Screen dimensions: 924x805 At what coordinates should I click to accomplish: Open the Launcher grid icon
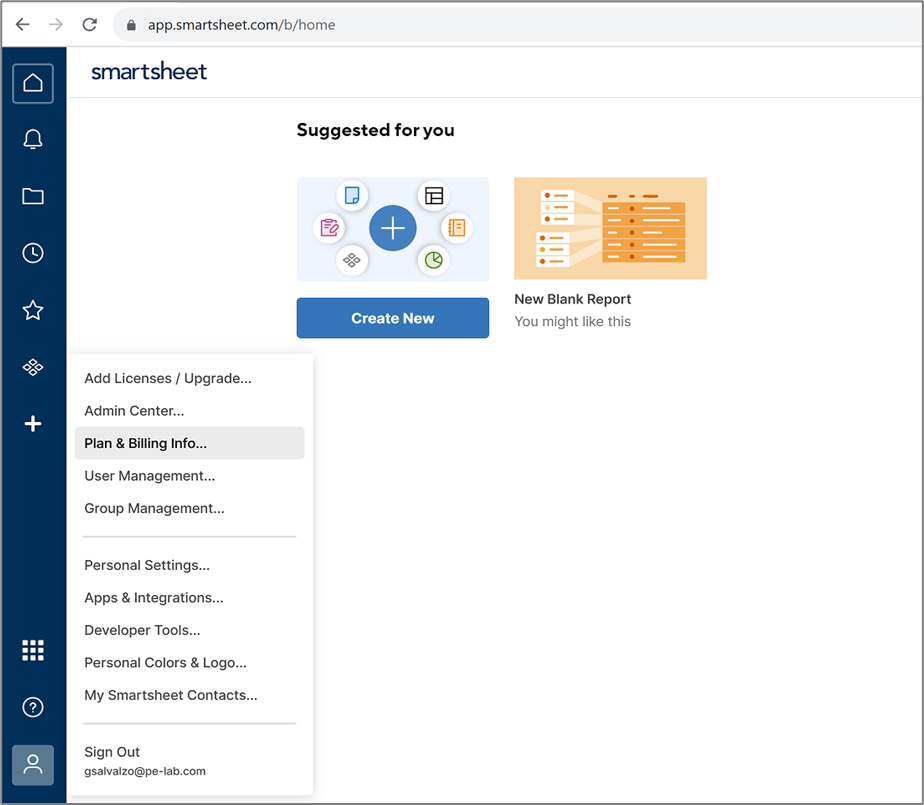point(33,650)
